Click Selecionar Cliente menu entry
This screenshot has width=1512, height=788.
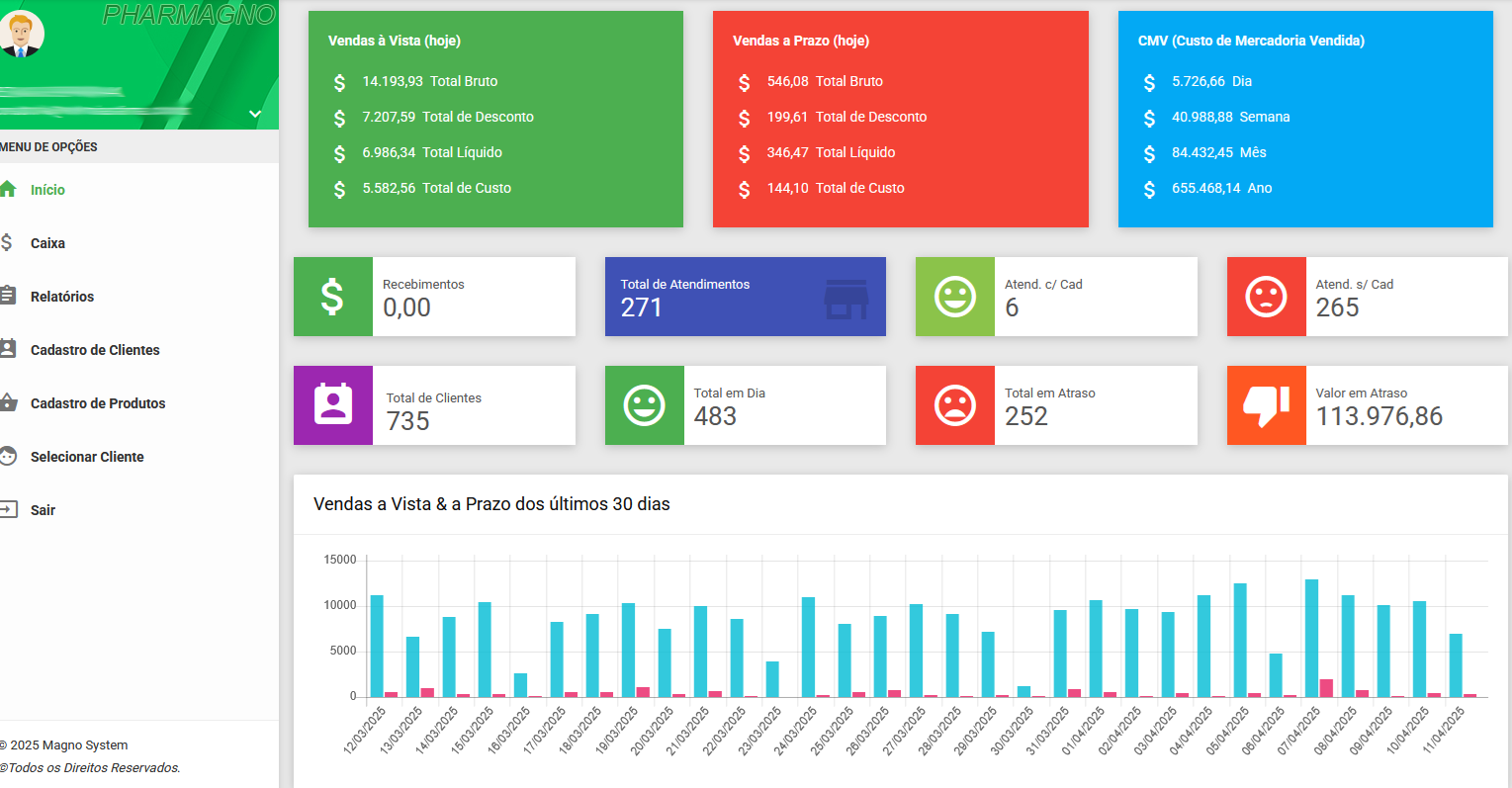[87, 457]
